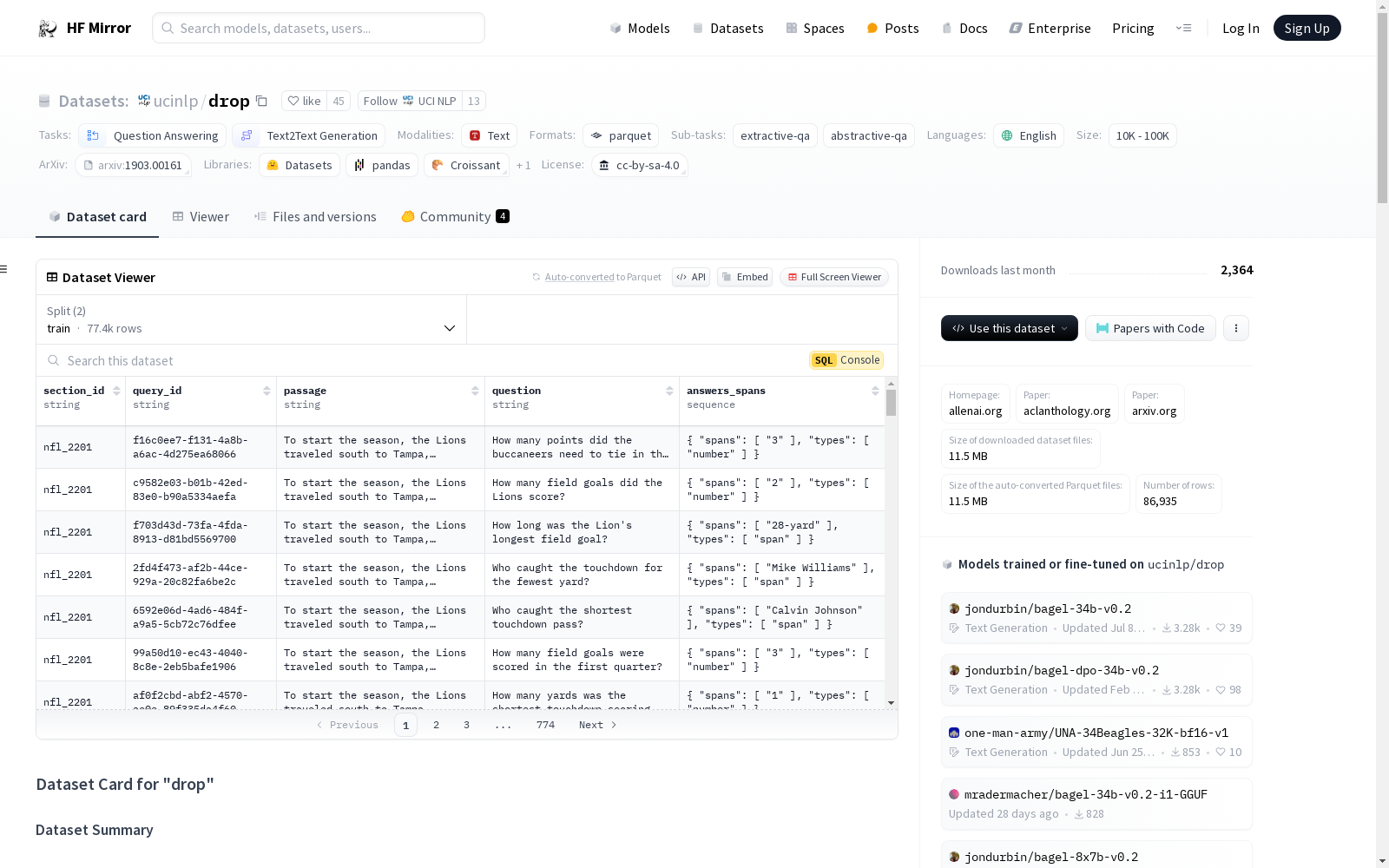Screen dimensions: 1389x868
Task: Sort the question column
Action: [669, 391]
